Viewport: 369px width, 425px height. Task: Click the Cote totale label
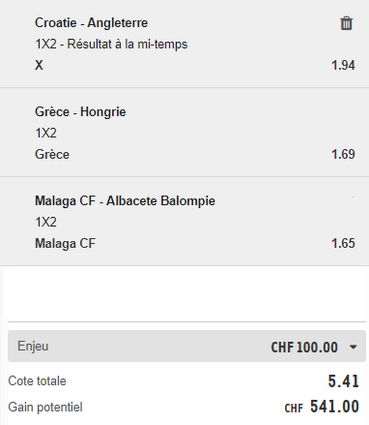(x=37, y=381)
